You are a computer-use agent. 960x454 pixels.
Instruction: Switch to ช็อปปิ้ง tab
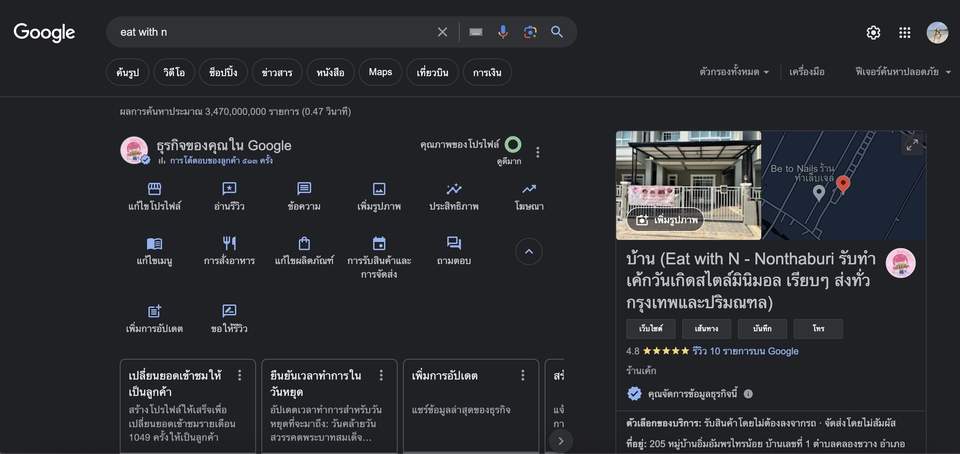pos(223,72)
